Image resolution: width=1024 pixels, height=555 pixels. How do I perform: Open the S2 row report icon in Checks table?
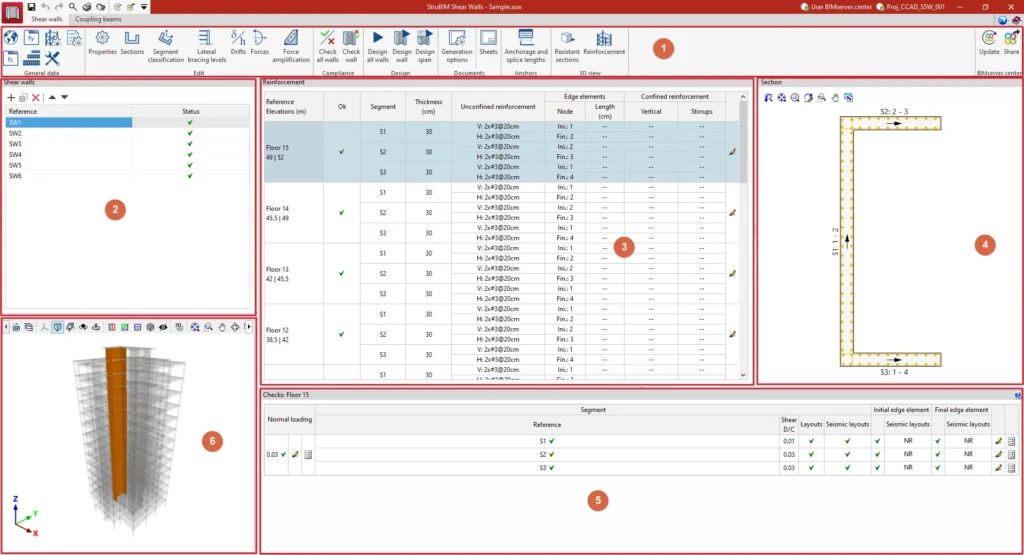tap(1012, 454)
